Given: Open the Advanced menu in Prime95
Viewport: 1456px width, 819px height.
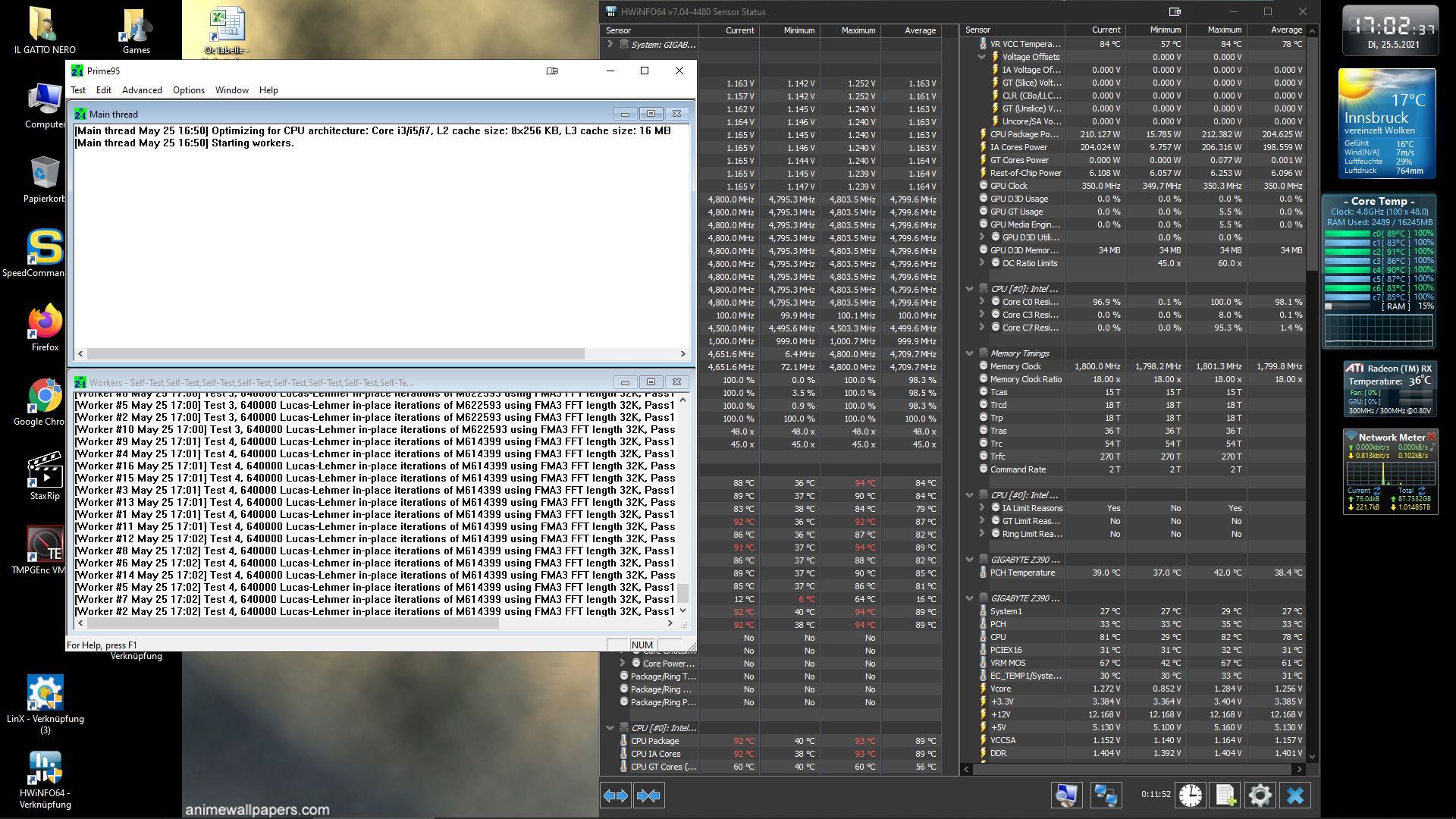Looking at the screenshot, I should click(142, 89).
